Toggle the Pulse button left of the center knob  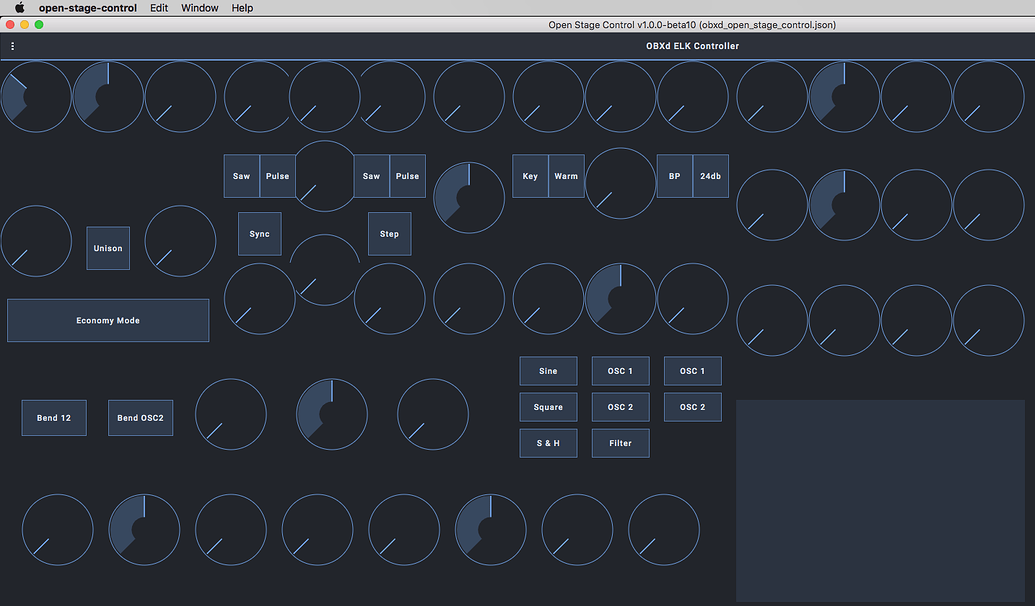[x=277, y=176]
